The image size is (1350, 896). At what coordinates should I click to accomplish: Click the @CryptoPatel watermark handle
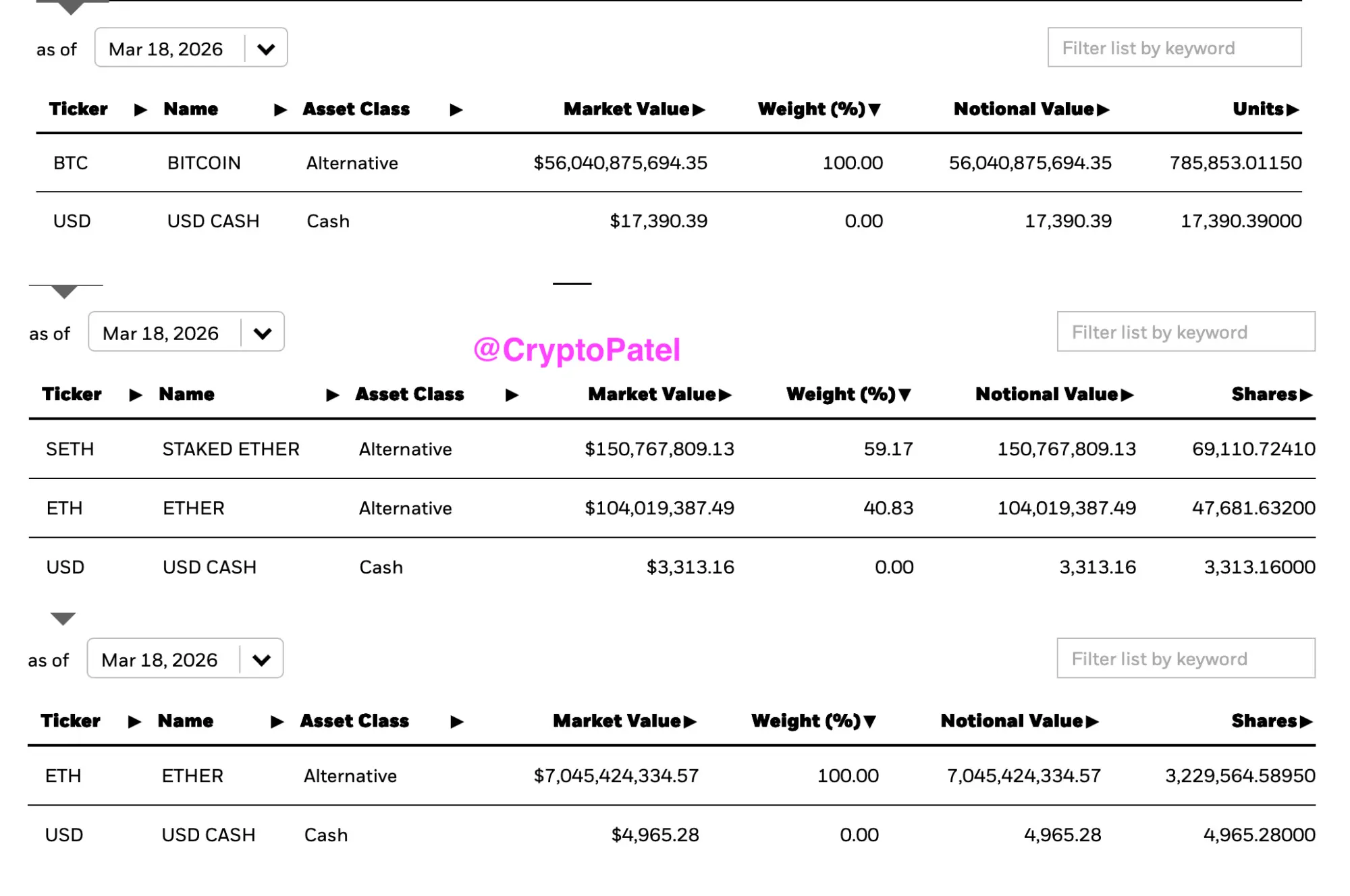[577, 350]
